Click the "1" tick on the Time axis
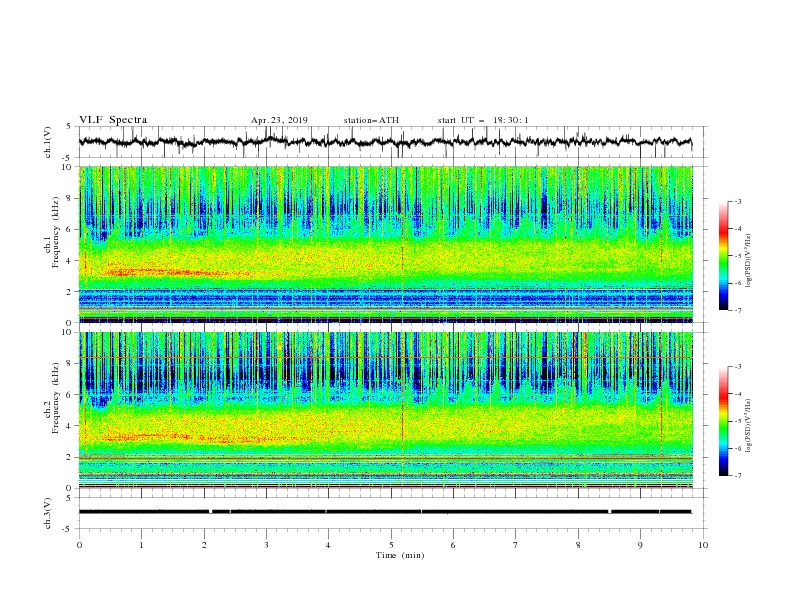This screenshot has width=792, height=612. point(141,545)
